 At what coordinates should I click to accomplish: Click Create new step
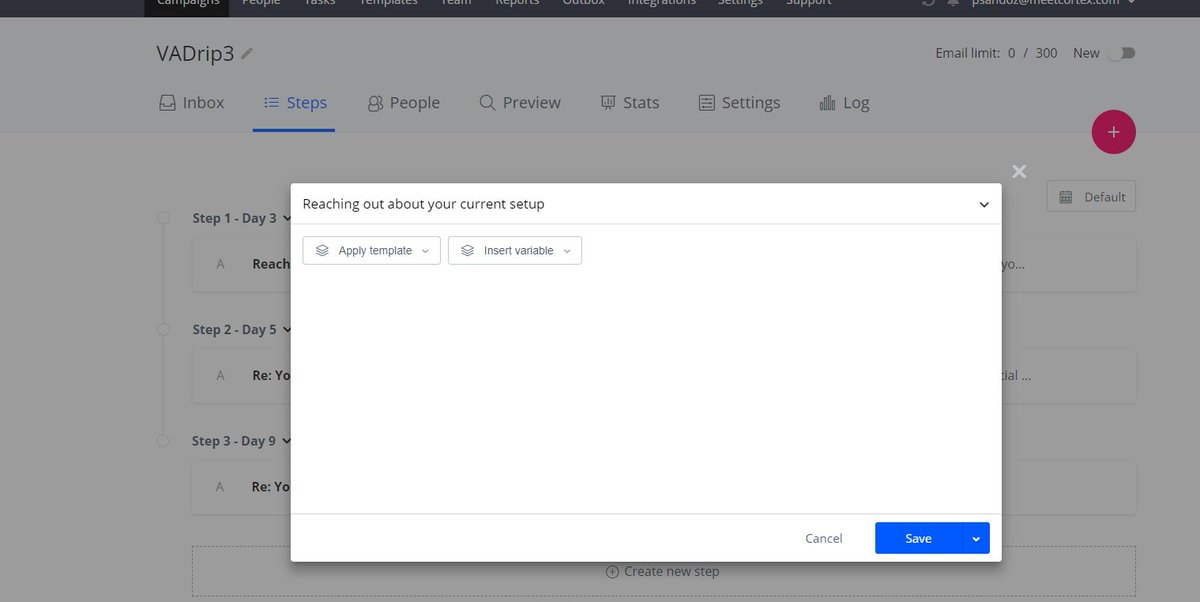coord(663,571)
